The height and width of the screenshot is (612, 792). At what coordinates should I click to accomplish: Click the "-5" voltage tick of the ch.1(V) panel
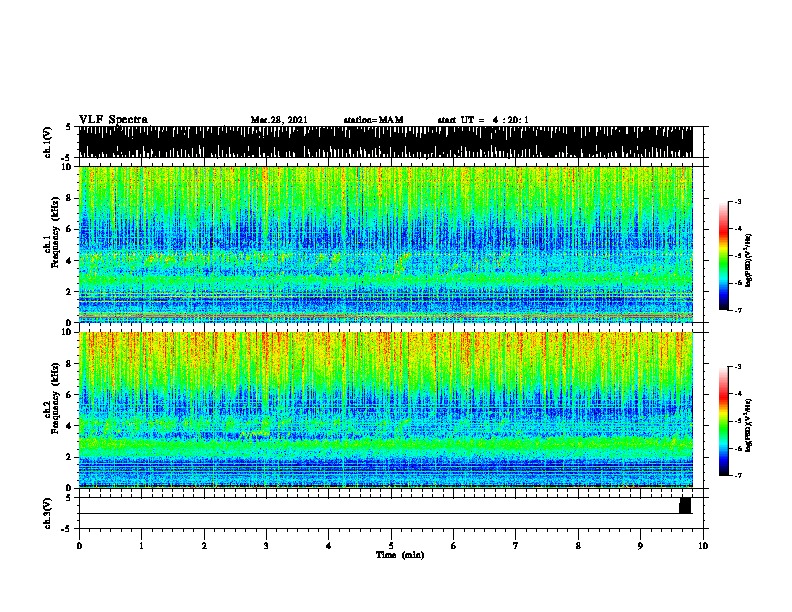[x=66, y=158]
